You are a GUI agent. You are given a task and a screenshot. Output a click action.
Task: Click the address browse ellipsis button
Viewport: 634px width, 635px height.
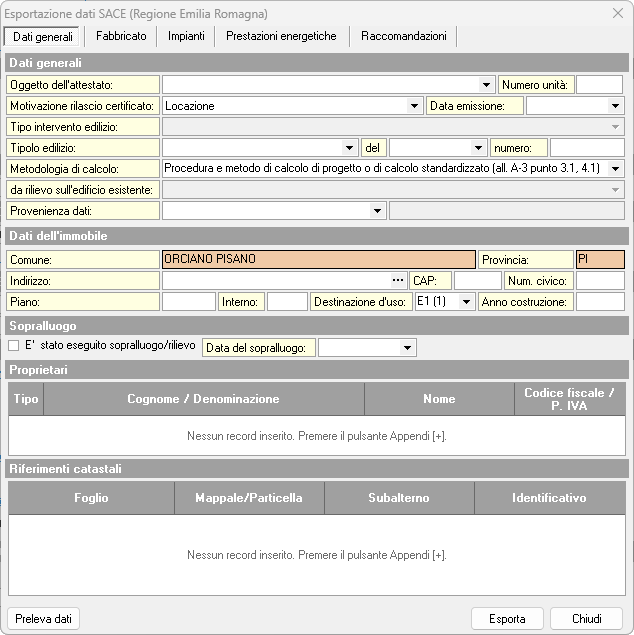tap(399, 281)
